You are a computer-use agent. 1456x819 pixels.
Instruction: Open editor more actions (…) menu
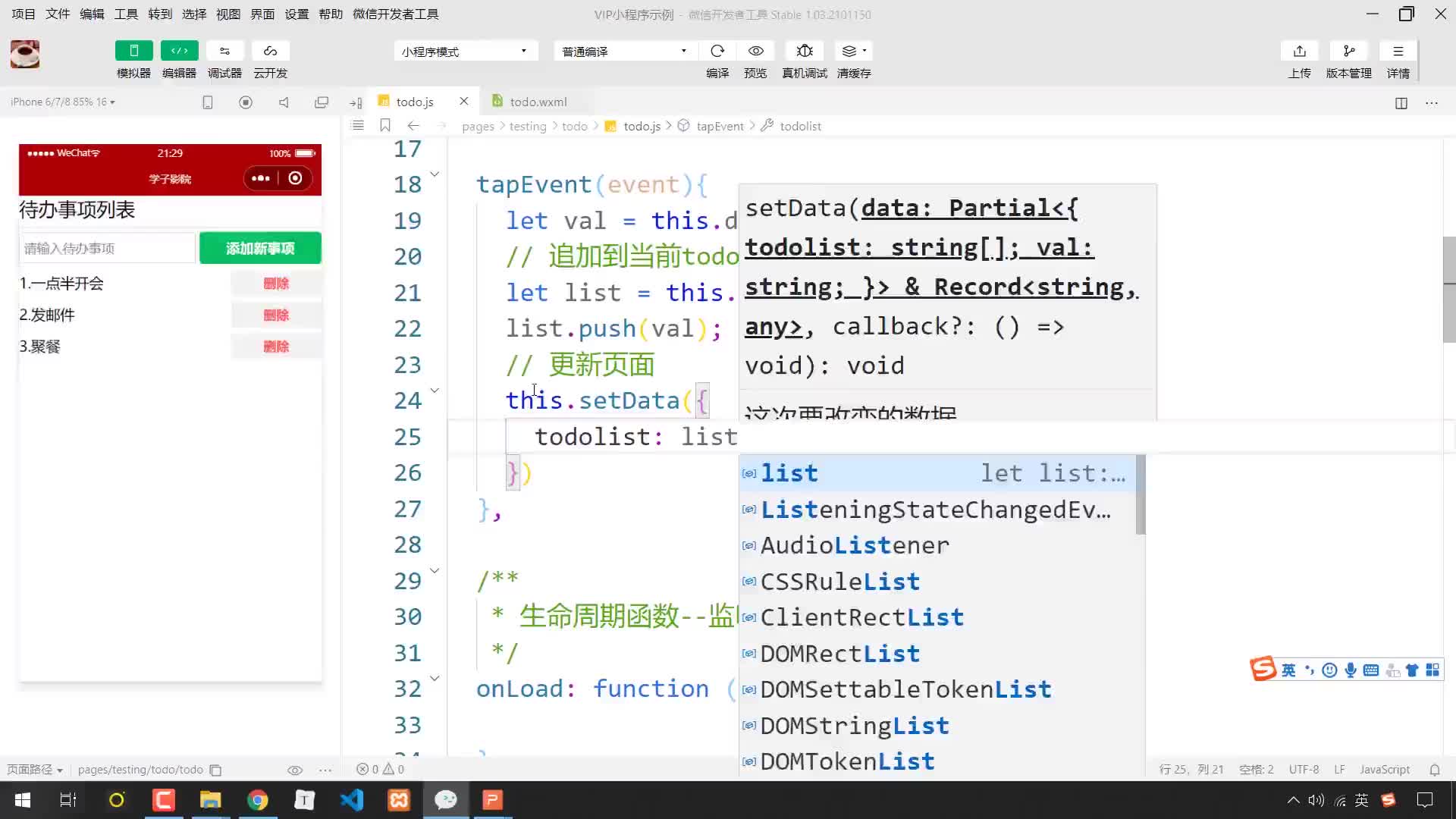[x=1431, y=102]
